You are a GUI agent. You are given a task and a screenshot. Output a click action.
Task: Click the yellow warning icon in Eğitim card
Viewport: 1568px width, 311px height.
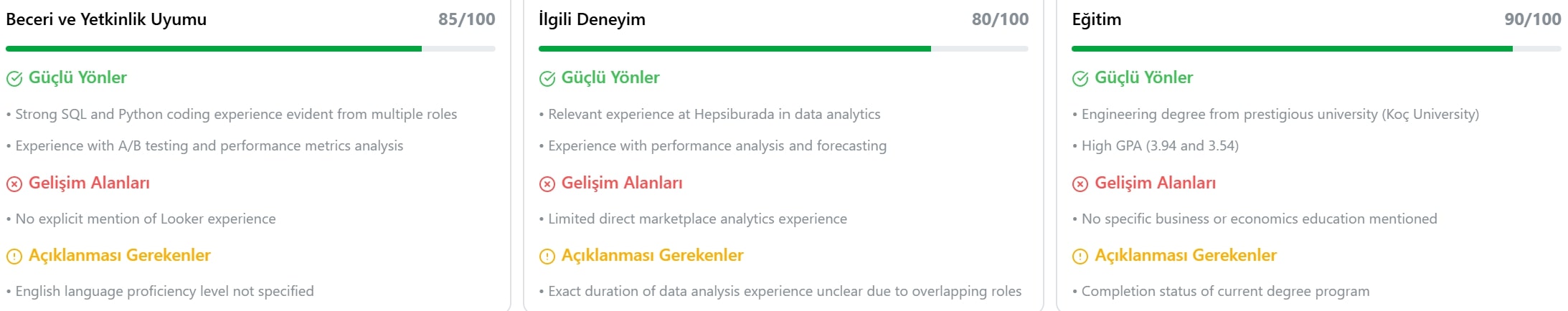[1080, 257]
